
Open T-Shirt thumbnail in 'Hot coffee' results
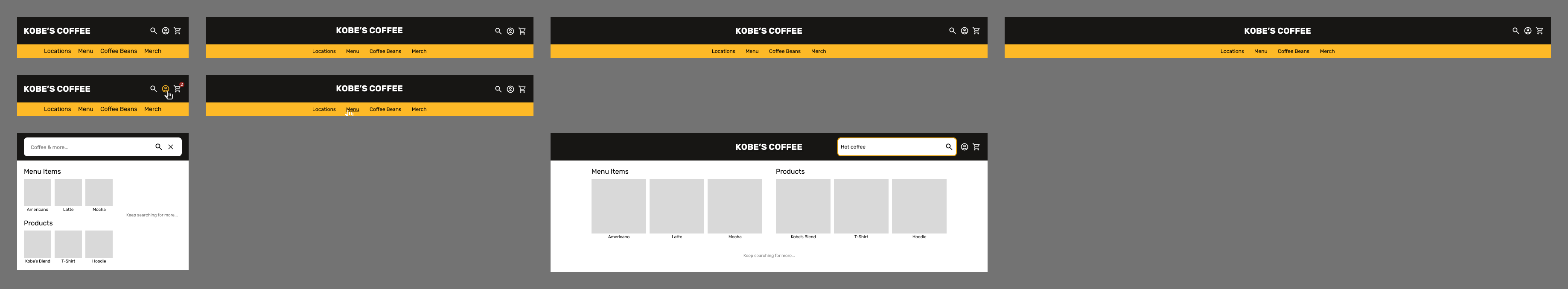[x=861, y=206]
